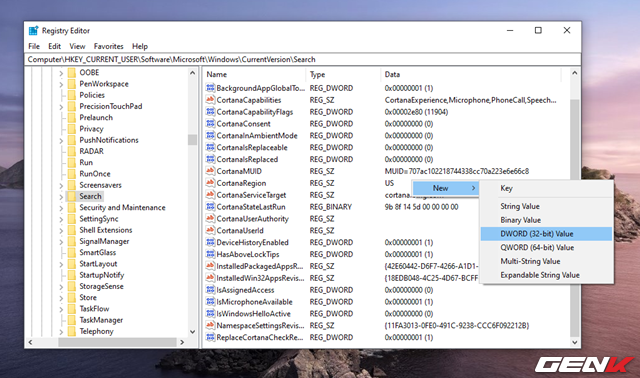Click the DWORD icon of IsMicrophoneAvailable

tap(210, 301)
